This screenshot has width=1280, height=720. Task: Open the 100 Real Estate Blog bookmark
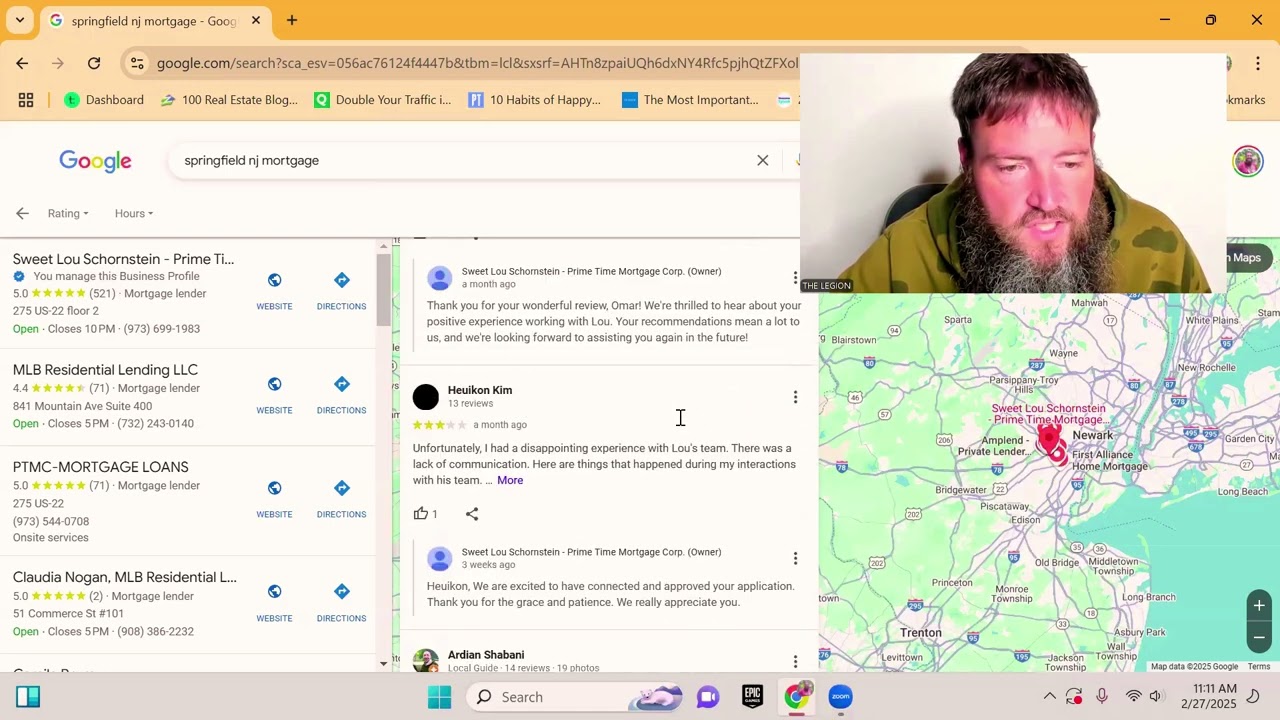tap(229, 100)
